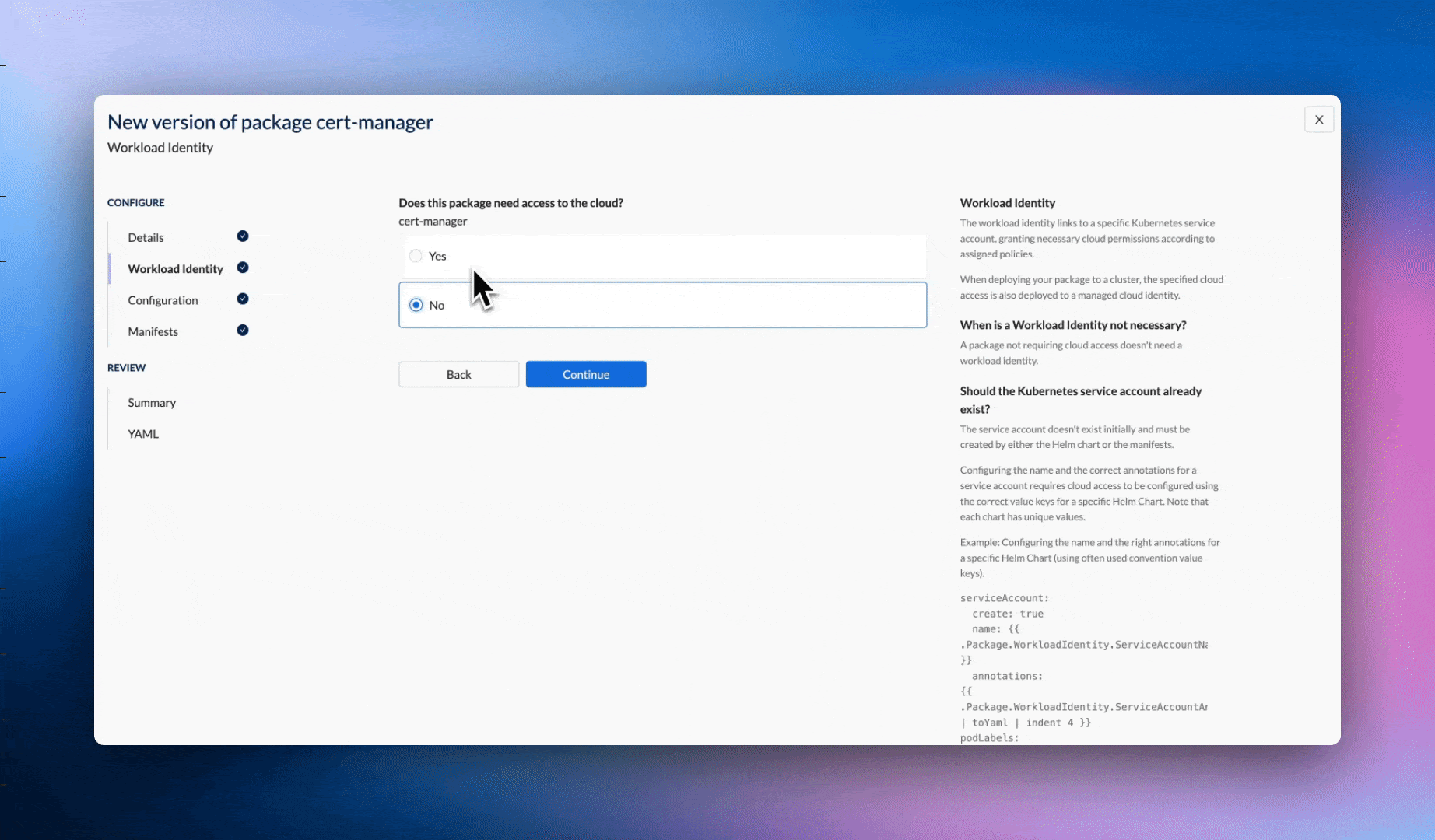This screenshot has width=1435, height=840.
Task: Open the Workload Identity step
Action: pyautogui.click(x=175, y=269)
